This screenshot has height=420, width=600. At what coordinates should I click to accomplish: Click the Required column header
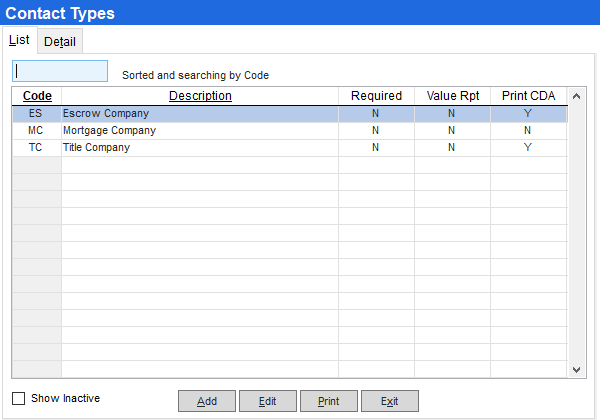376,96
